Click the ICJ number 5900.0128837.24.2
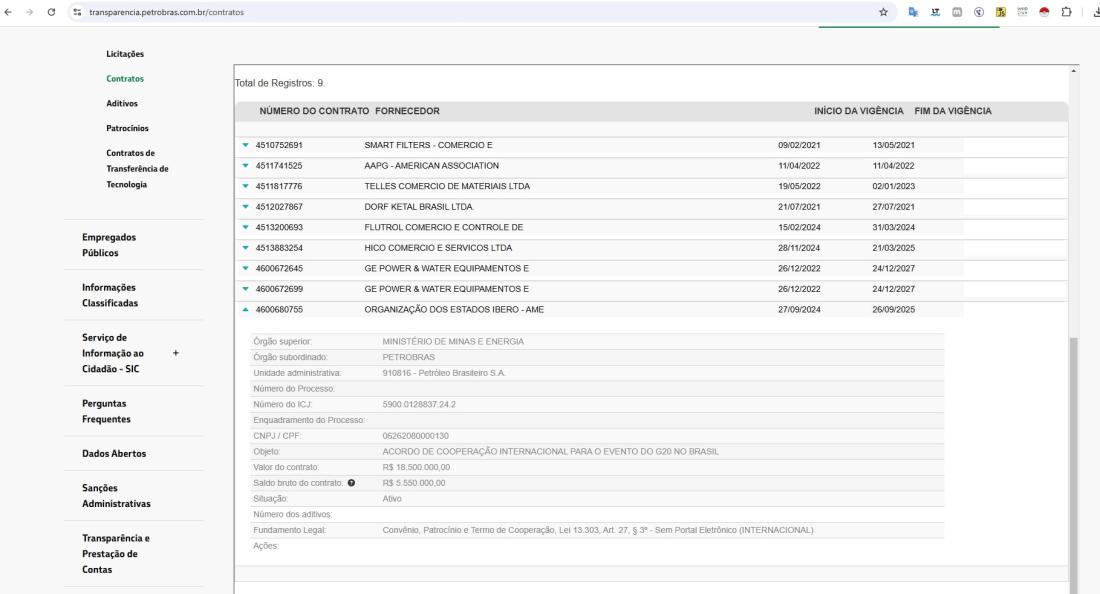 [x=419, y=405]
